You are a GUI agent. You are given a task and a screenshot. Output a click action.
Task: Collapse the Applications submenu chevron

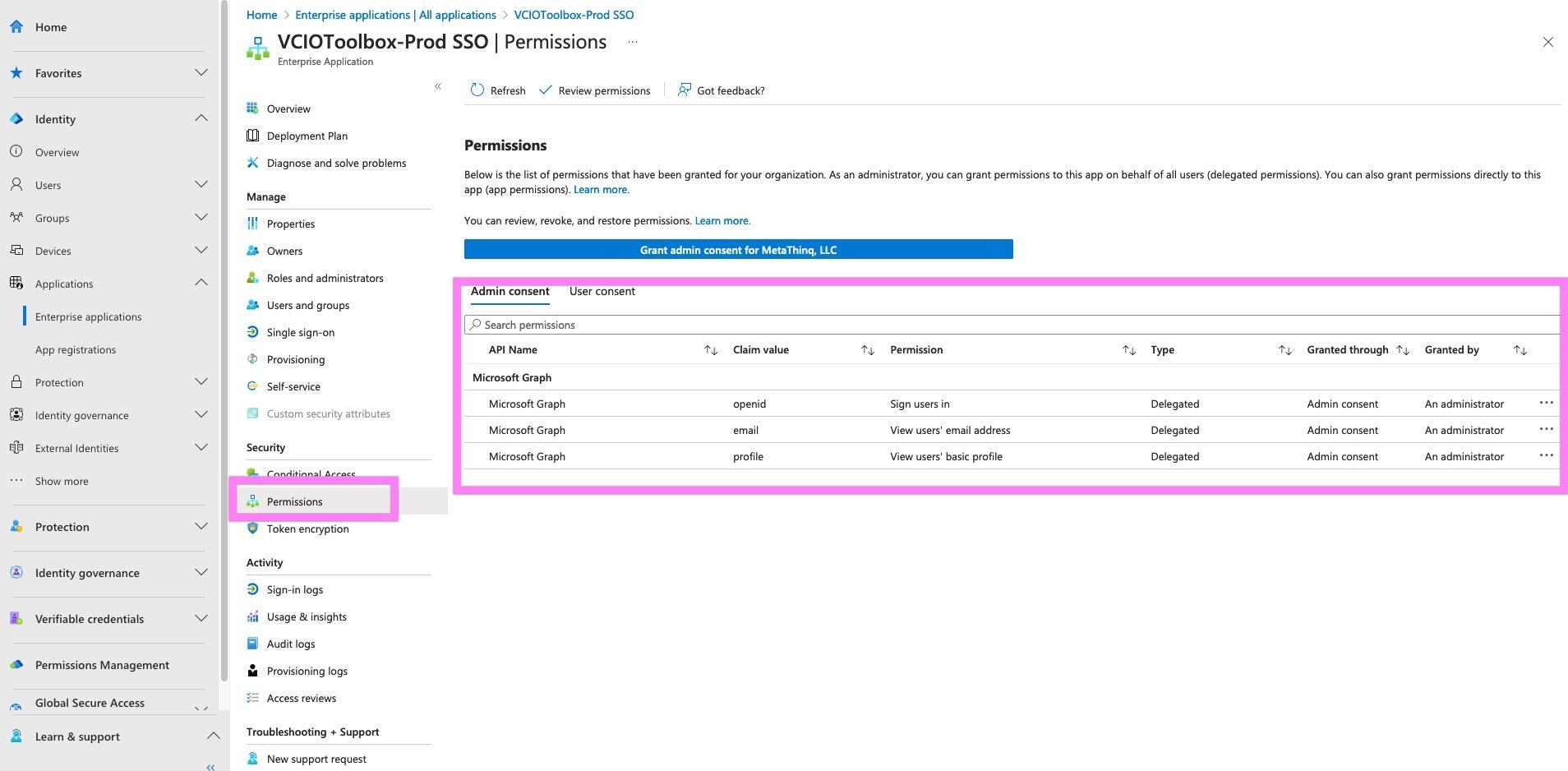201,283
